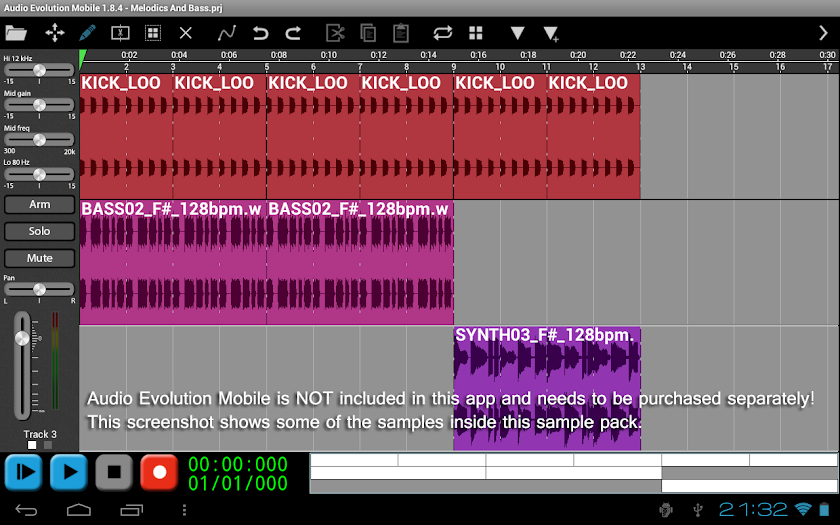Click the gray square under Track 3
Screen dimensions: 840x525
pyautogui.click(x=48, y=445)
